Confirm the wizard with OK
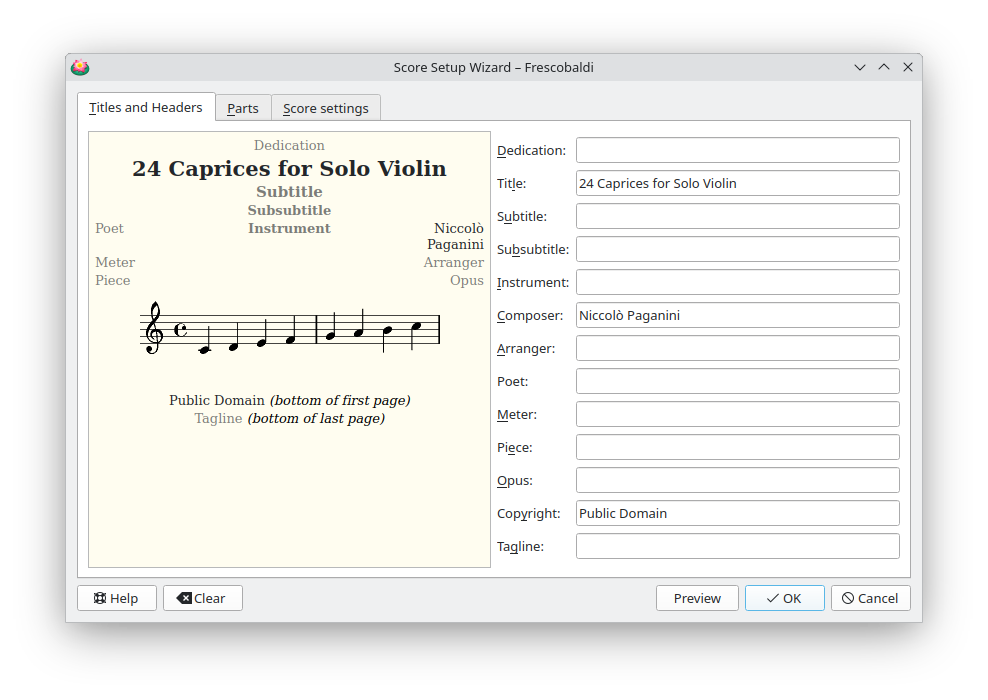 (784, 598)
